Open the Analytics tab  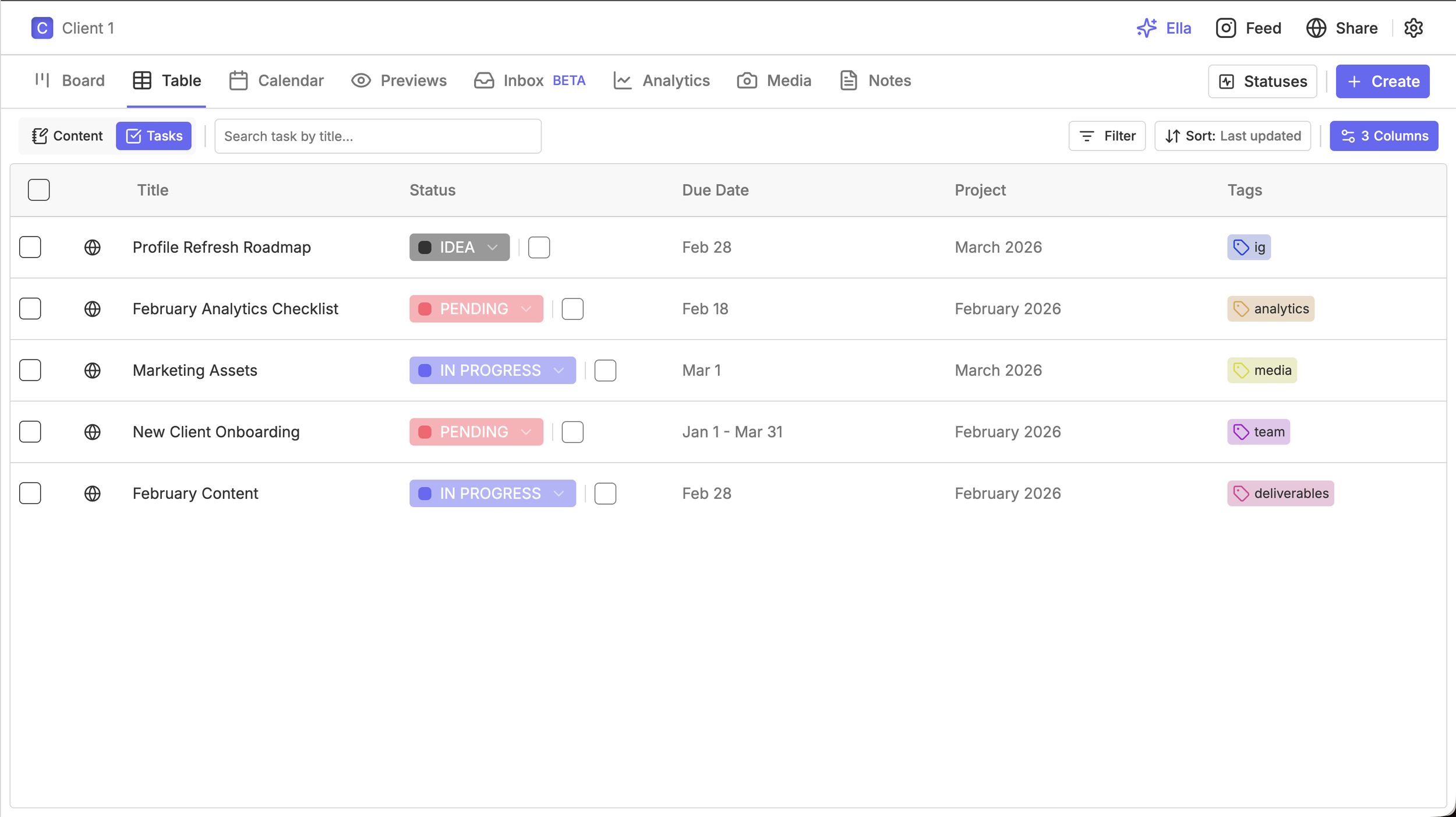pyautogui.click(x=662, y=80)
